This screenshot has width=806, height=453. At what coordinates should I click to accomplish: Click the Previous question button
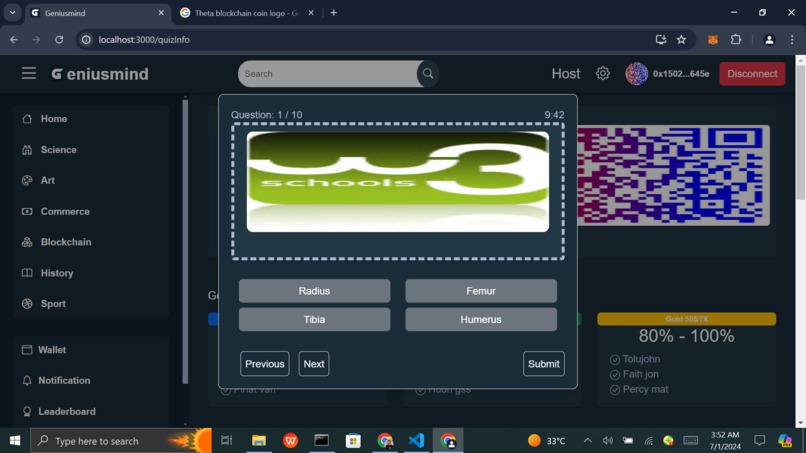coord(264,364)
